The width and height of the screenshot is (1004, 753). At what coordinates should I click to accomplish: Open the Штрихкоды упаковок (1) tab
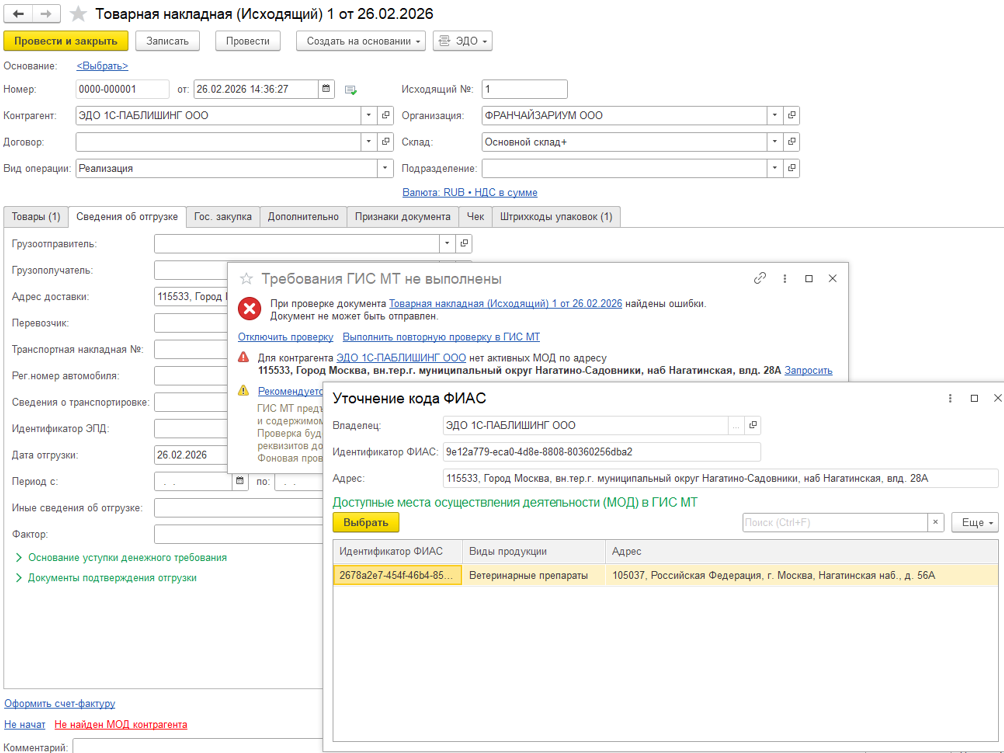556,216
